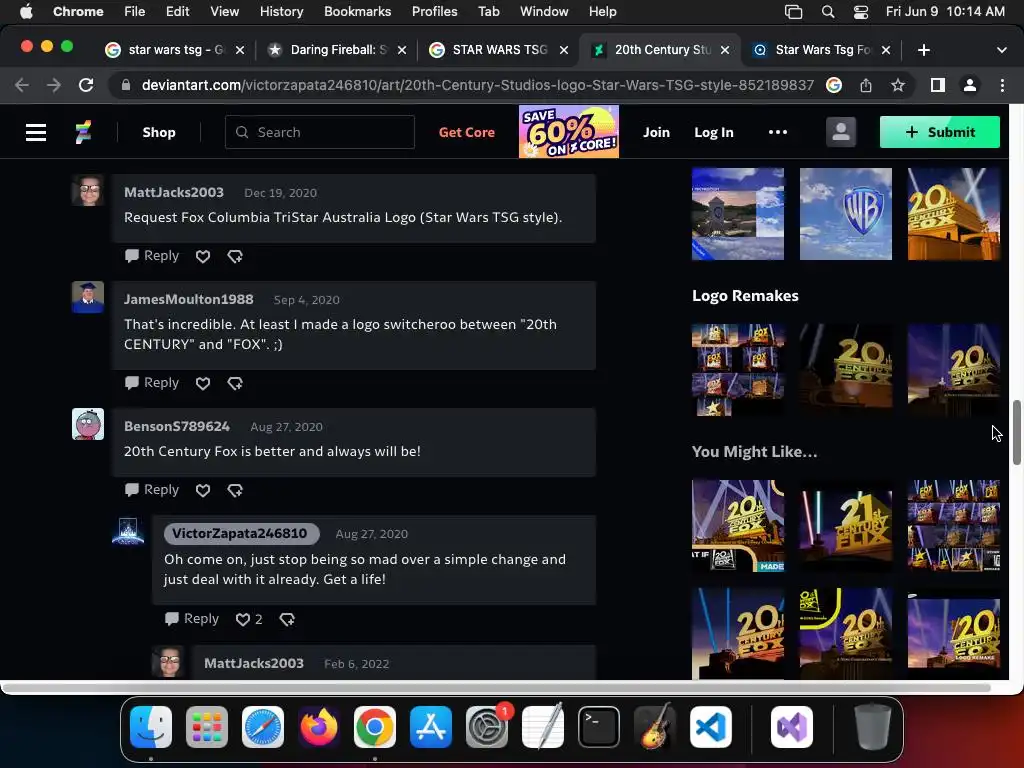Viewport: 1024px width, 768px height.
Task: Open a new tab with plus button
Action: [x=923, y=50]
